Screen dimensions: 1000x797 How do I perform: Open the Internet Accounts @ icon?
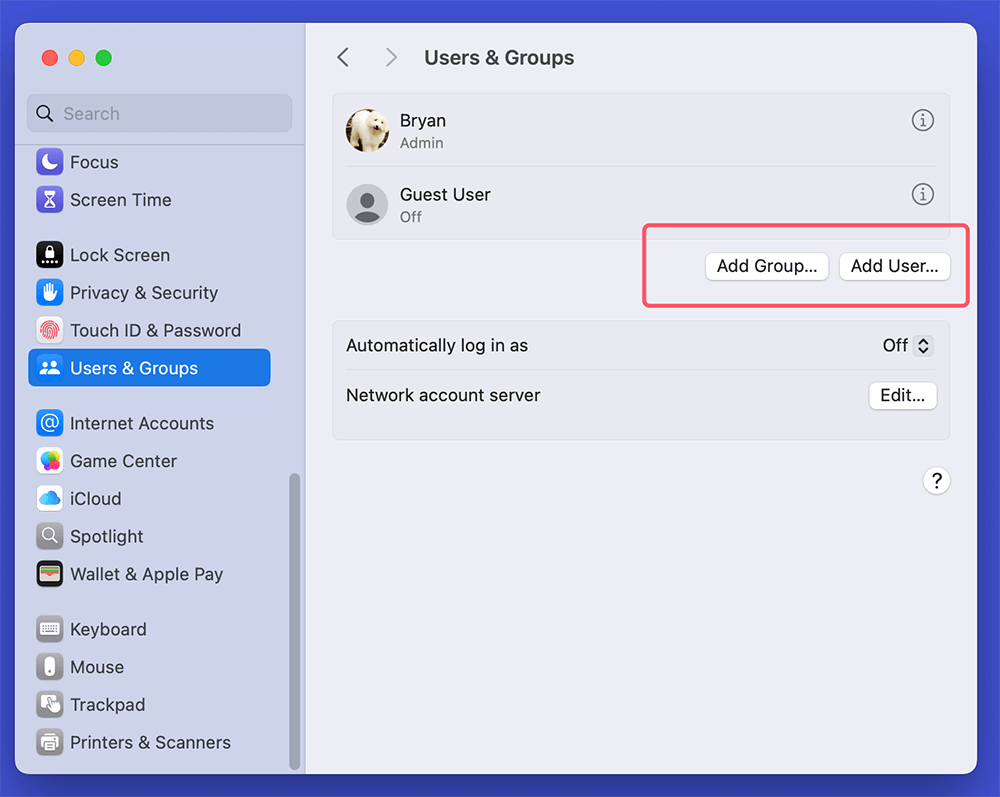(49, 423)
